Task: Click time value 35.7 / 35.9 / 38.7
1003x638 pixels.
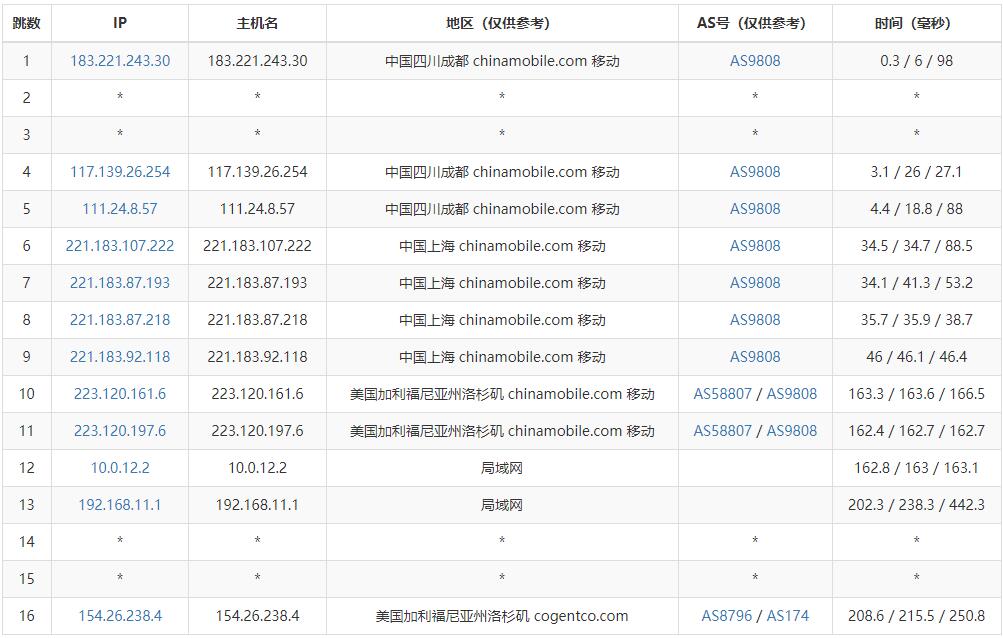Action: (916, 320)
